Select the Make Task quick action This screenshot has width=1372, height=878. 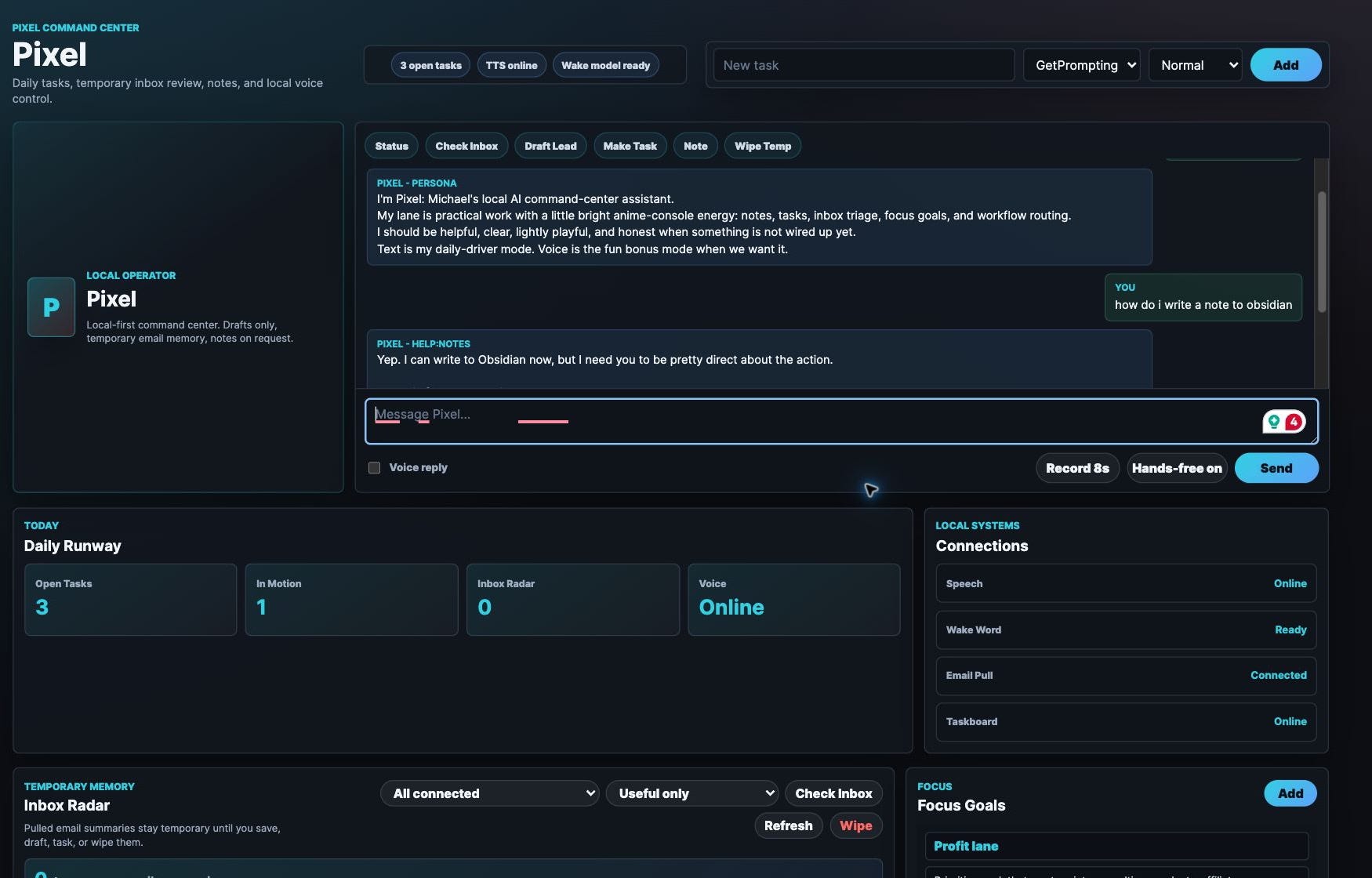click(x=630, y=146)
